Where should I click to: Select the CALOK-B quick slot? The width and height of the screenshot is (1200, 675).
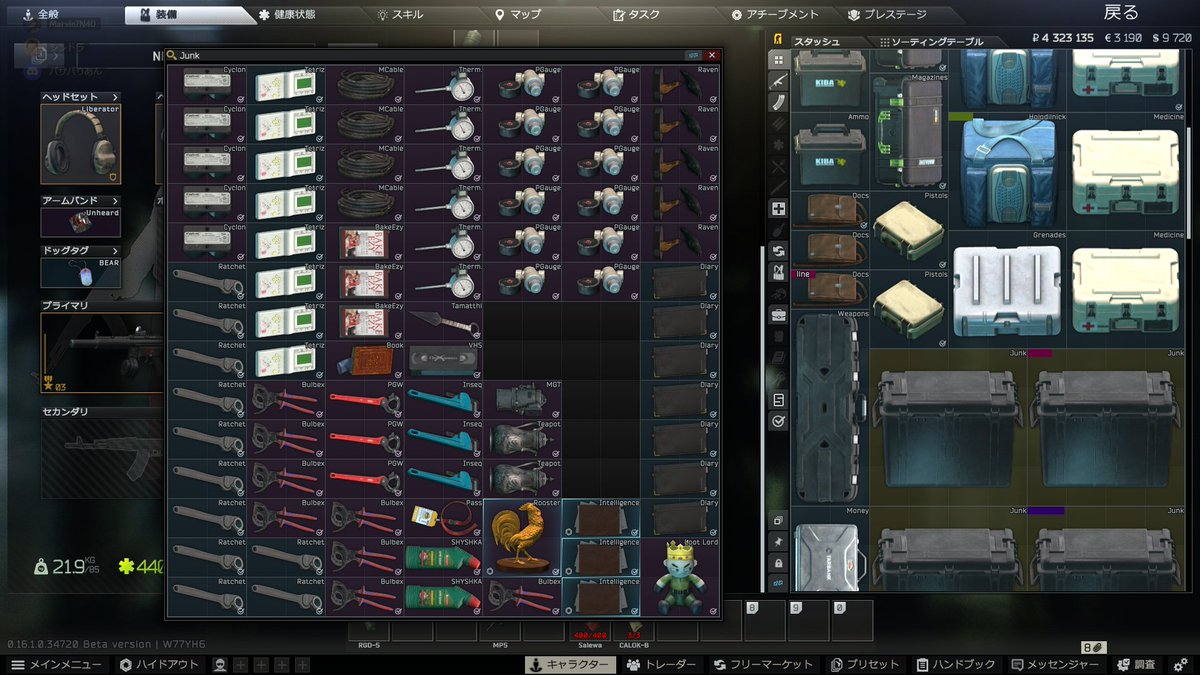point(633,632)
